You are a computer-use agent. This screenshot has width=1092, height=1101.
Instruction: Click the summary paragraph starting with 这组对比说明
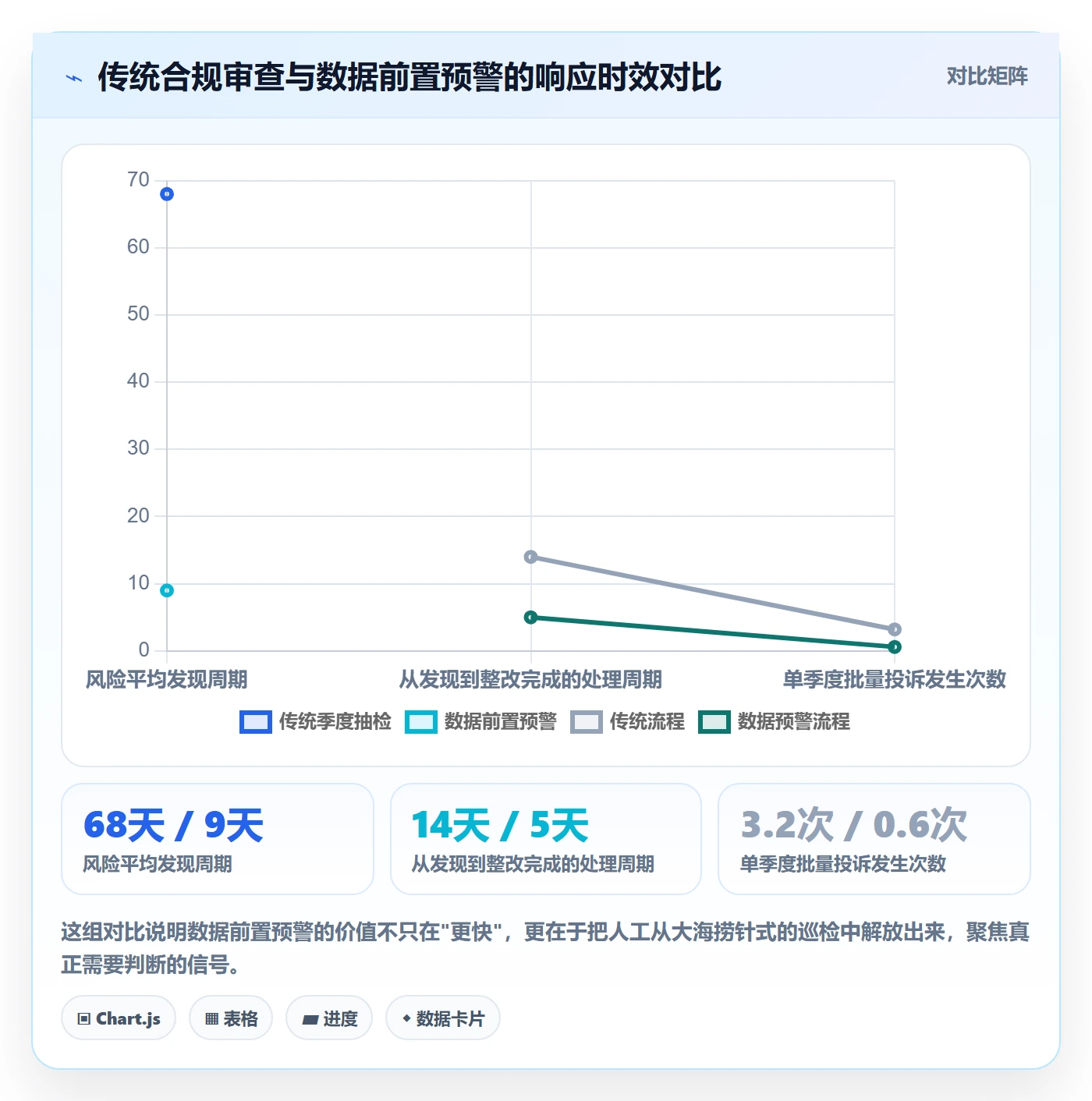pyautogui.click(x=545, y=948)
